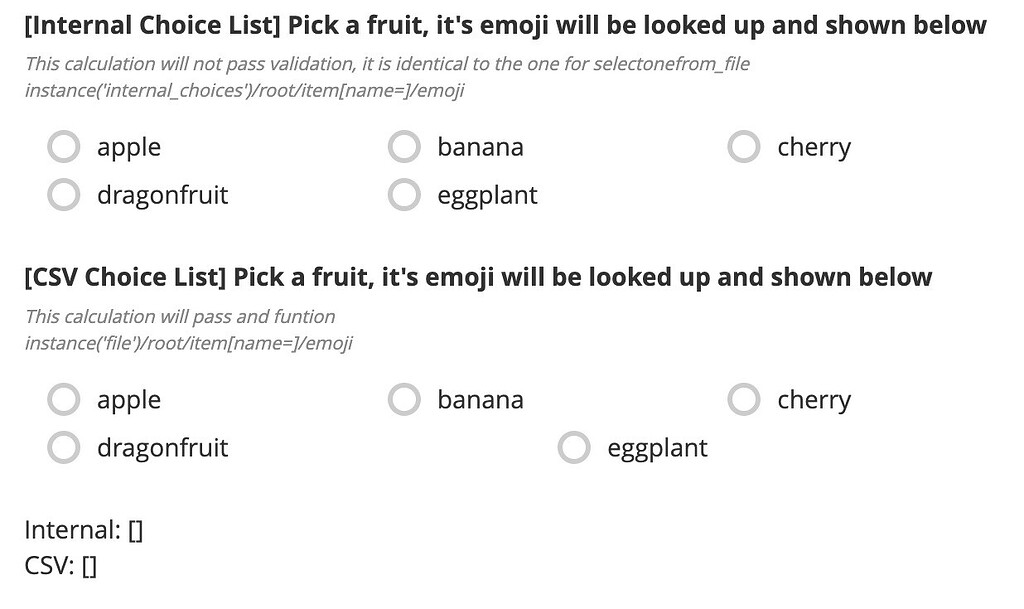Choose apple radio in CSV Choice List
The width and height of the screenshot is (1024, 609).
point(64,400)
